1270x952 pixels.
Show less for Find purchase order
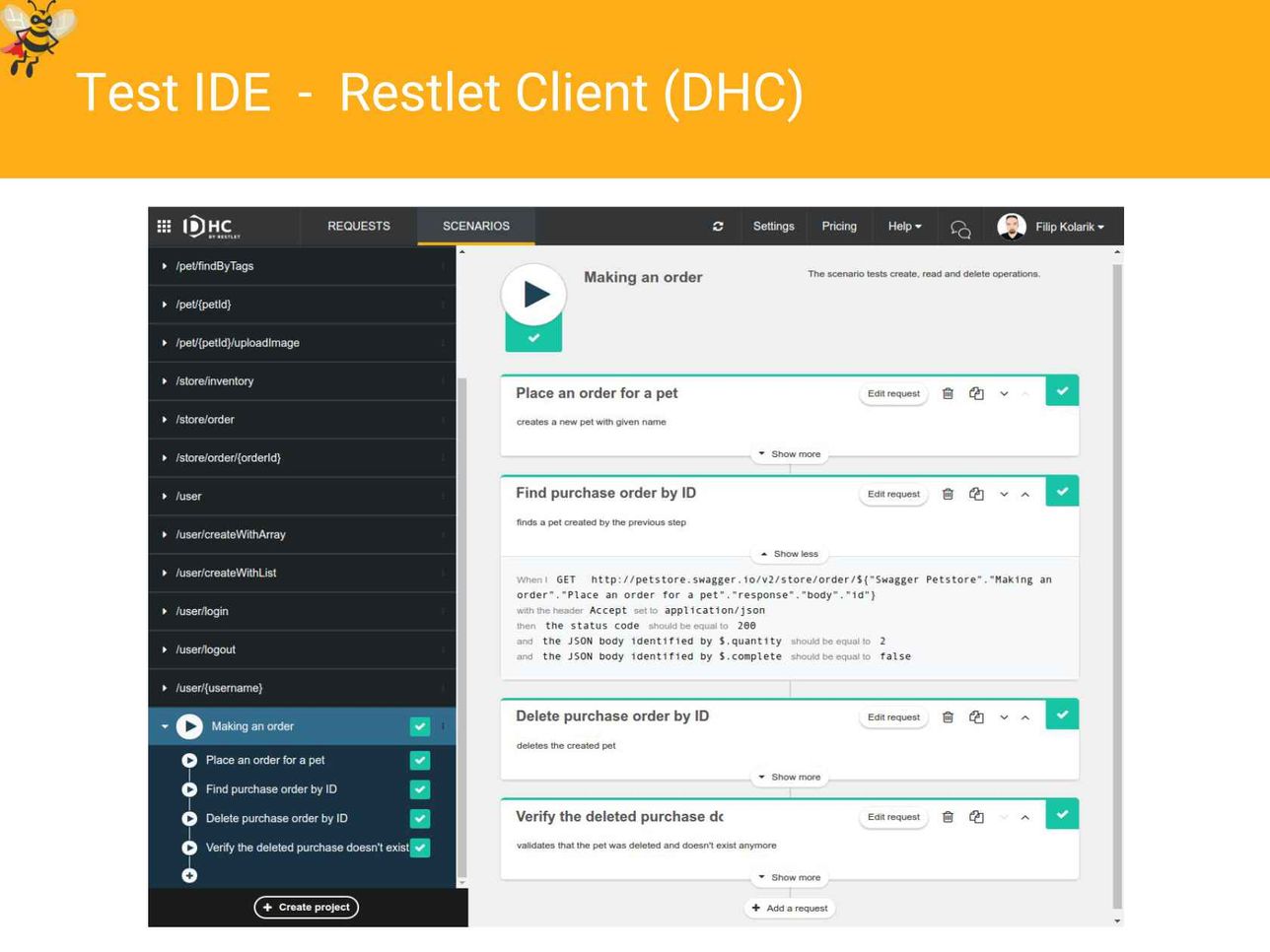point(790,554)
